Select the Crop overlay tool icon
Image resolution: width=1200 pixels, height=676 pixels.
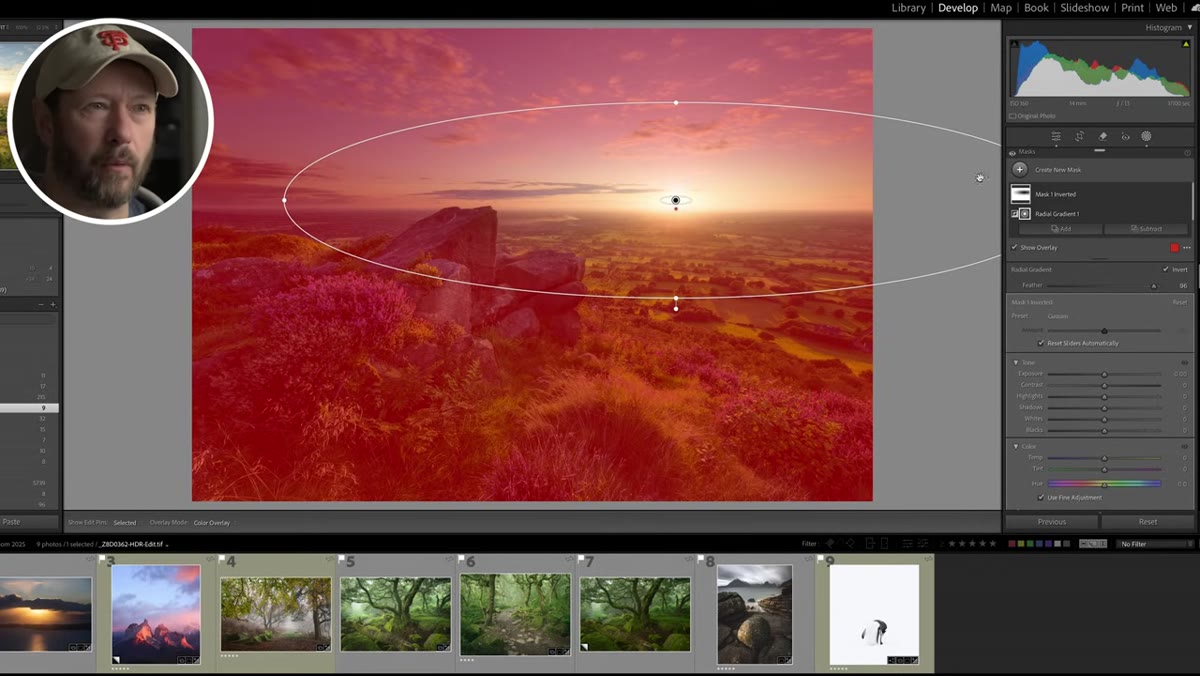1079,136
